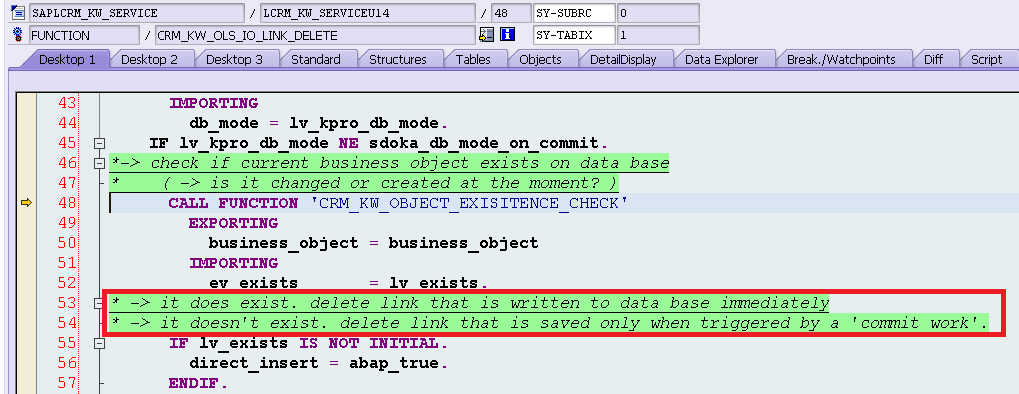The width and height of the screenshot is (1019, 394).
Task: Click the EXPORTING keyword on line 49
Action: click(x=233, y=223)
